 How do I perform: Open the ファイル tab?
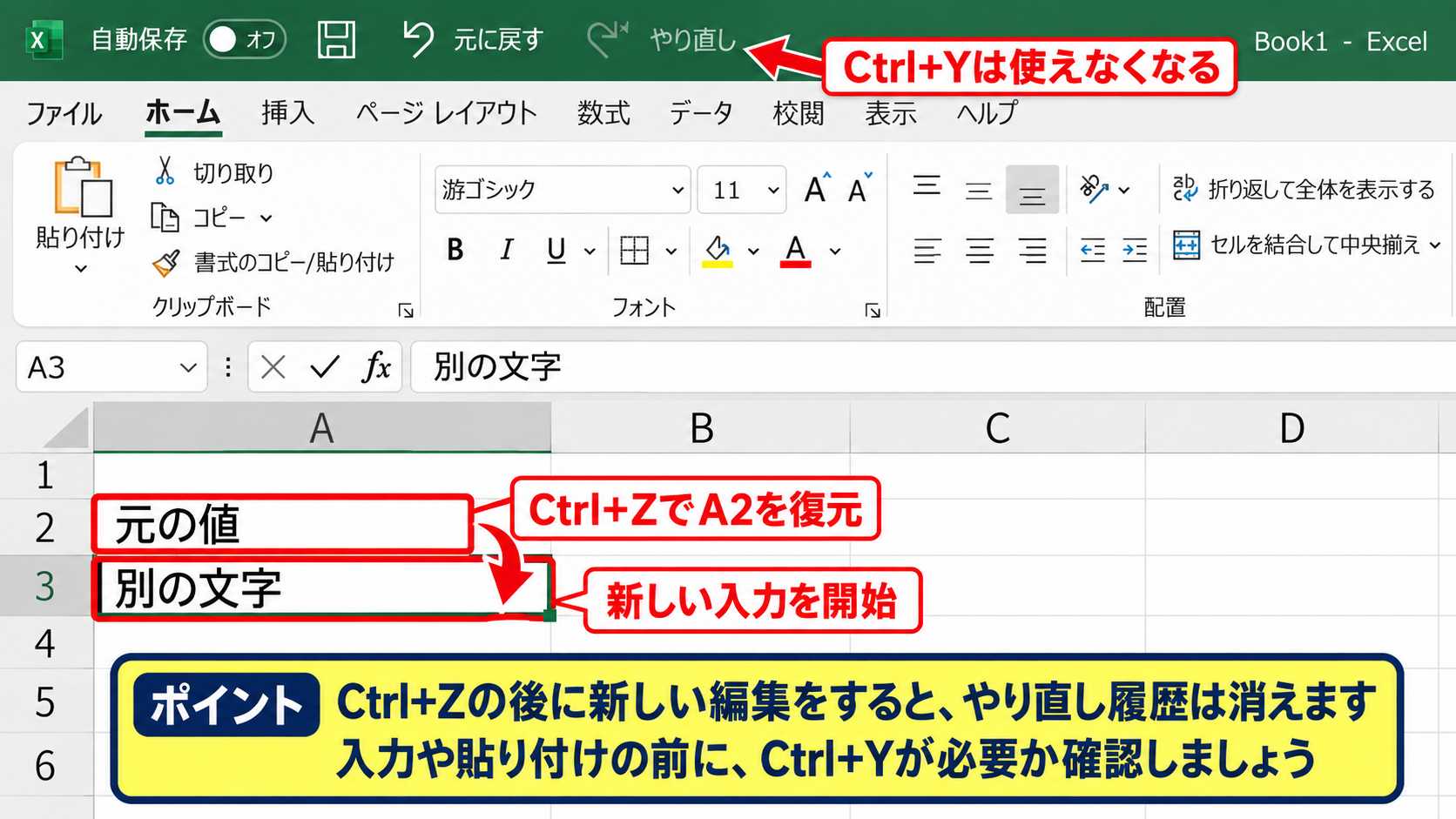[x=64, y=113]
